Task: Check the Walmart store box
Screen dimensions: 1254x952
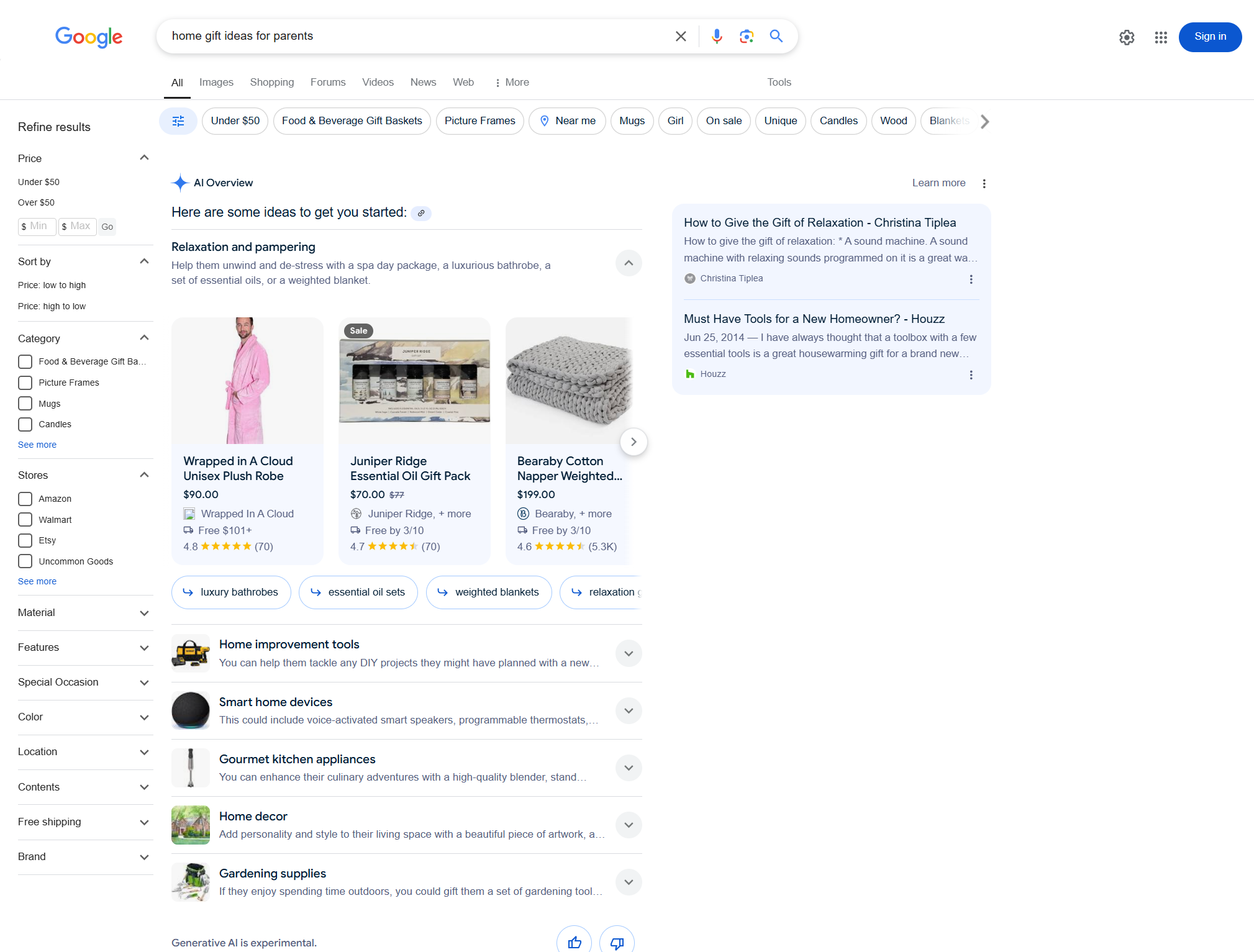Action: (25, 520)
